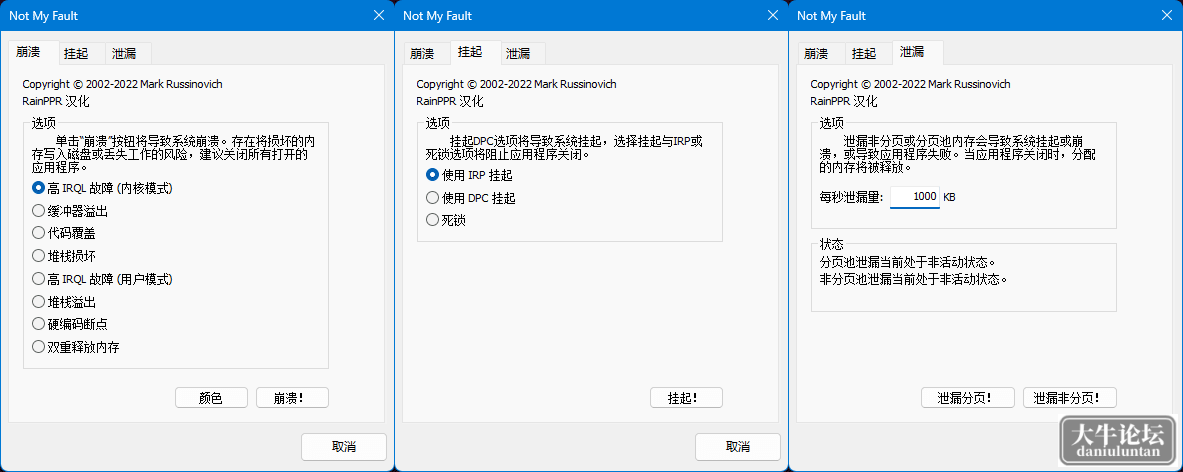Click the copyright text in middle window
The height and width of the screenshot is (472, 1183).
pyautogui.click(x=517, y=84)
